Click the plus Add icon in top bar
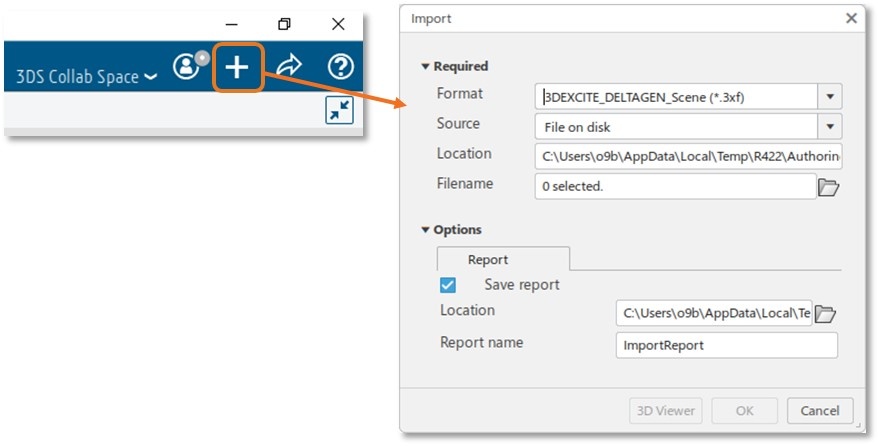Screen dimensions: 879x446 point(237,68)
